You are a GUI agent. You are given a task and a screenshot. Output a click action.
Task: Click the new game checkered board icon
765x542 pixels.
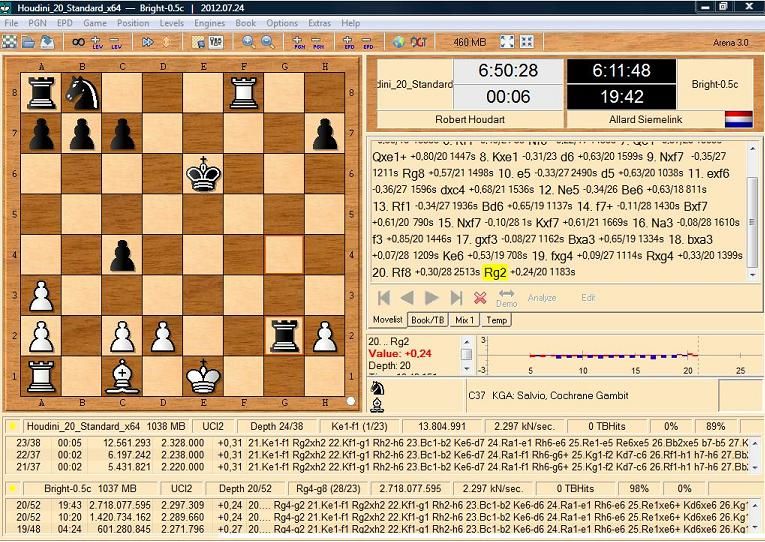pos(10,42)
